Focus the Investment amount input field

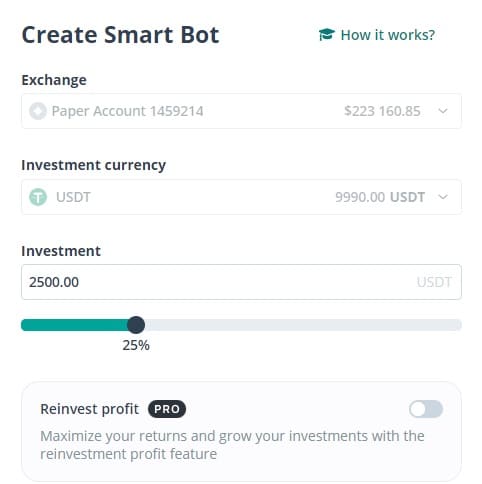click(241, 282)
